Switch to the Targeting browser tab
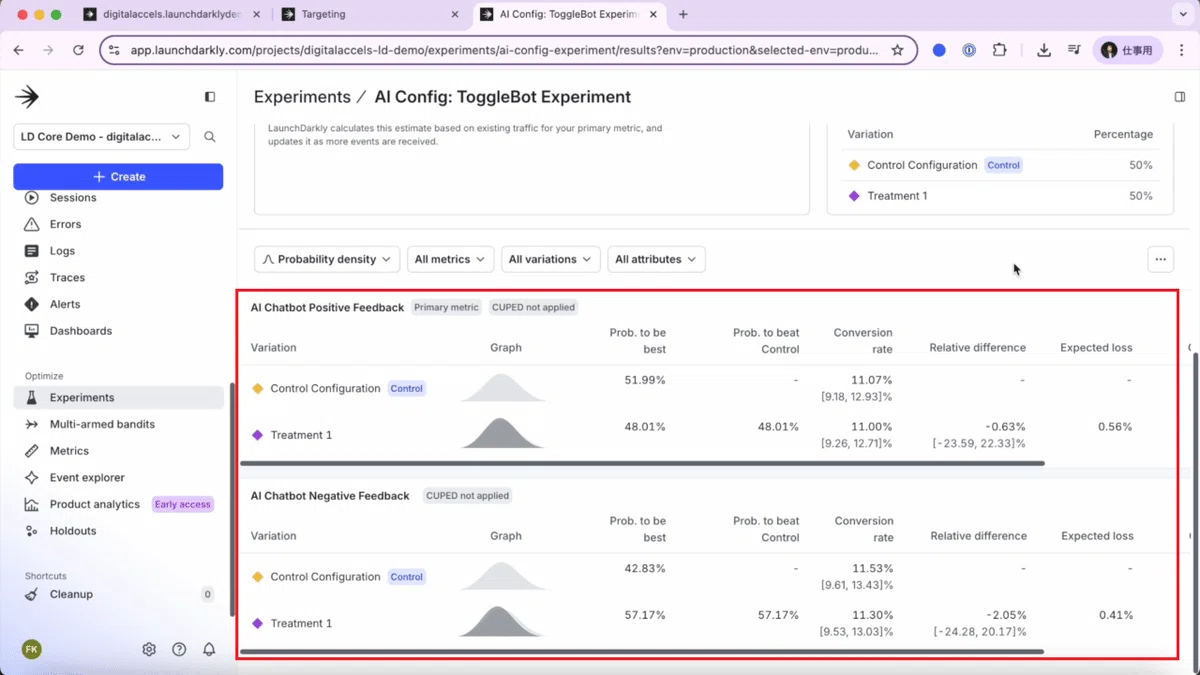Viewport: 1200px width, 675px height. click(371, 15)
